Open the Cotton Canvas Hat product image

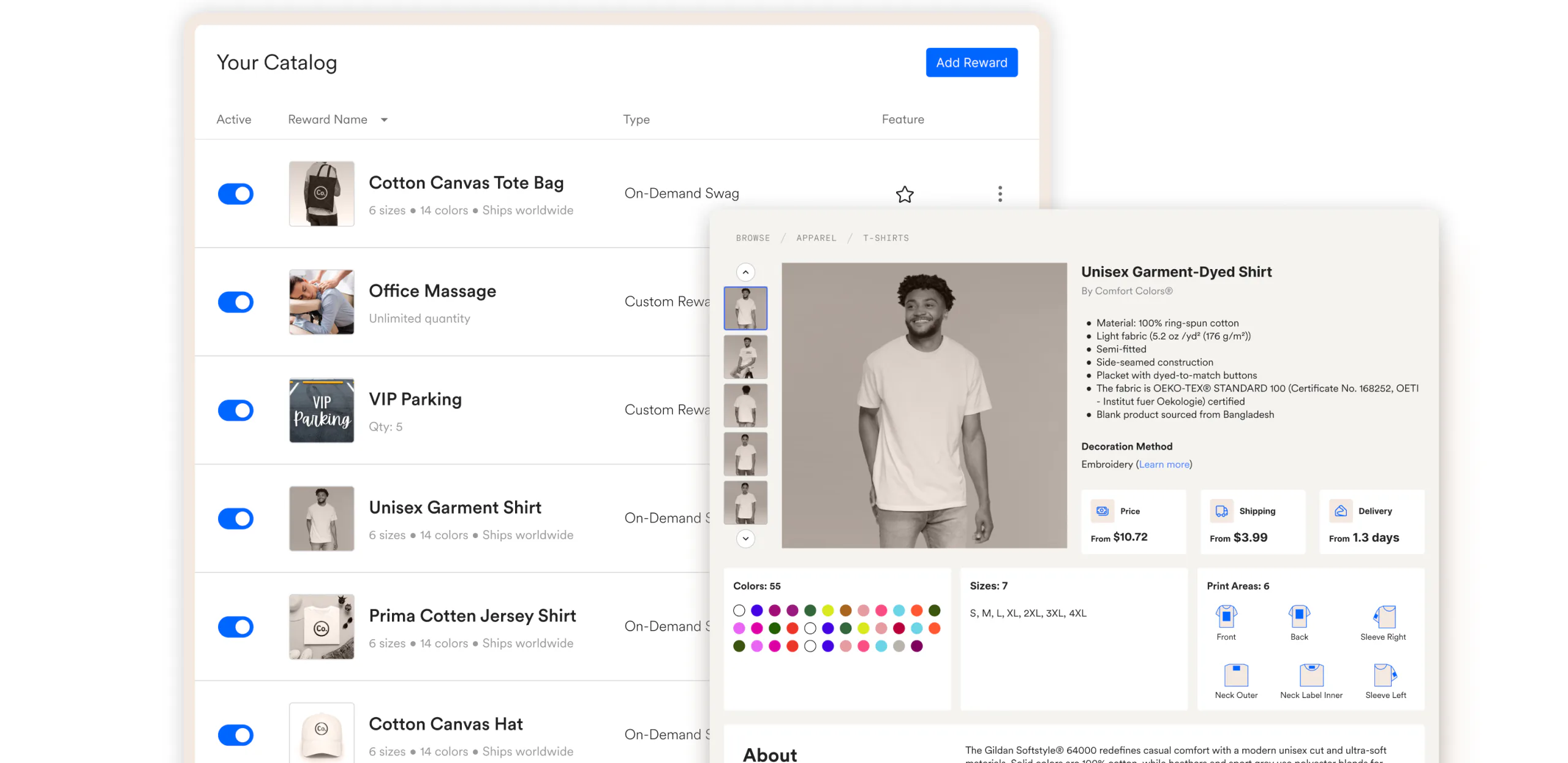pos(321,733)
